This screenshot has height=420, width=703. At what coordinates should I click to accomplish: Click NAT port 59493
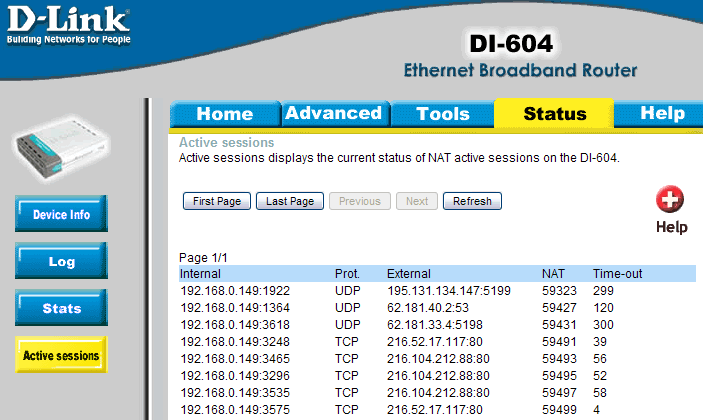tap(559, 359)
